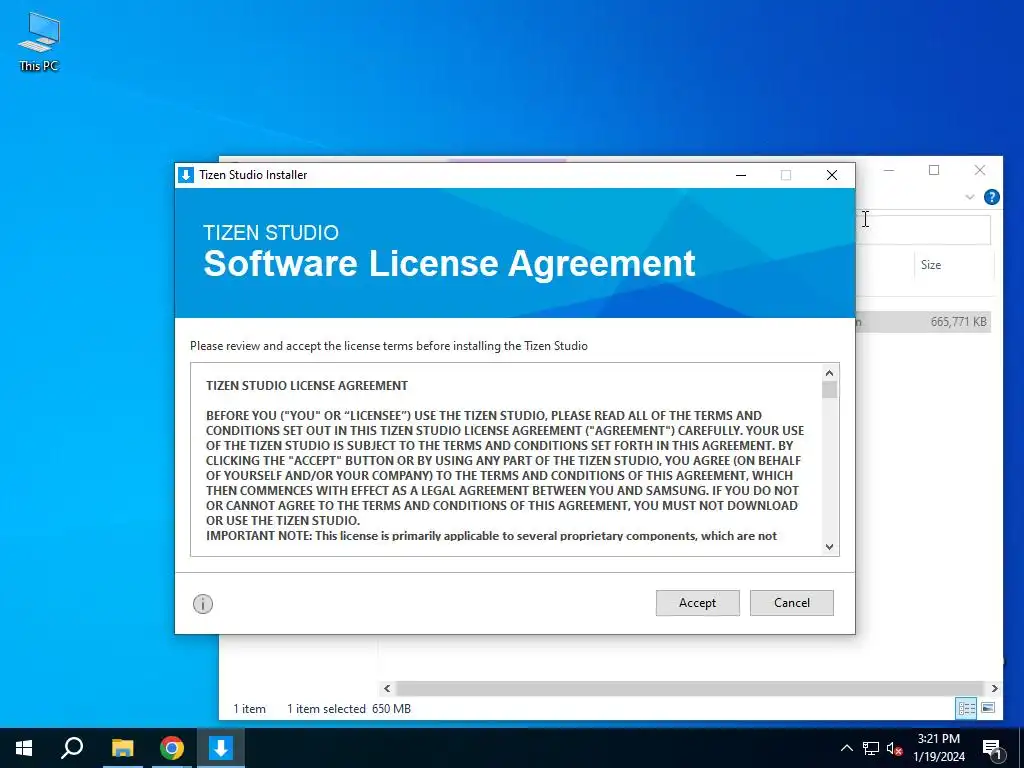Open File Explorer from taskbar

point(122,748)
